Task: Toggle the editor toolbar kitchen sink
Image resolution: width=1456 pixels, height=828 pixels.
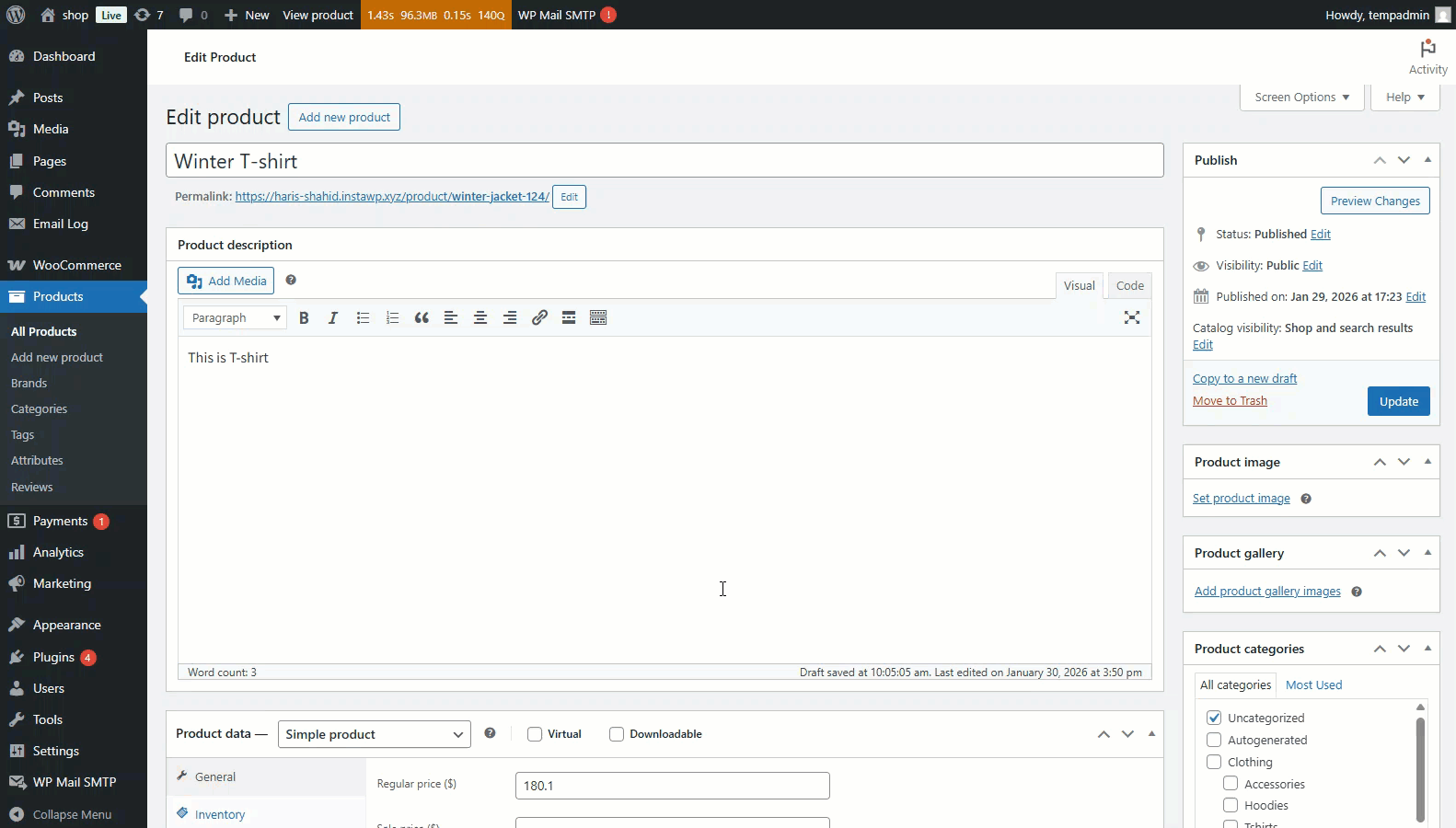Action: (598, 318)
